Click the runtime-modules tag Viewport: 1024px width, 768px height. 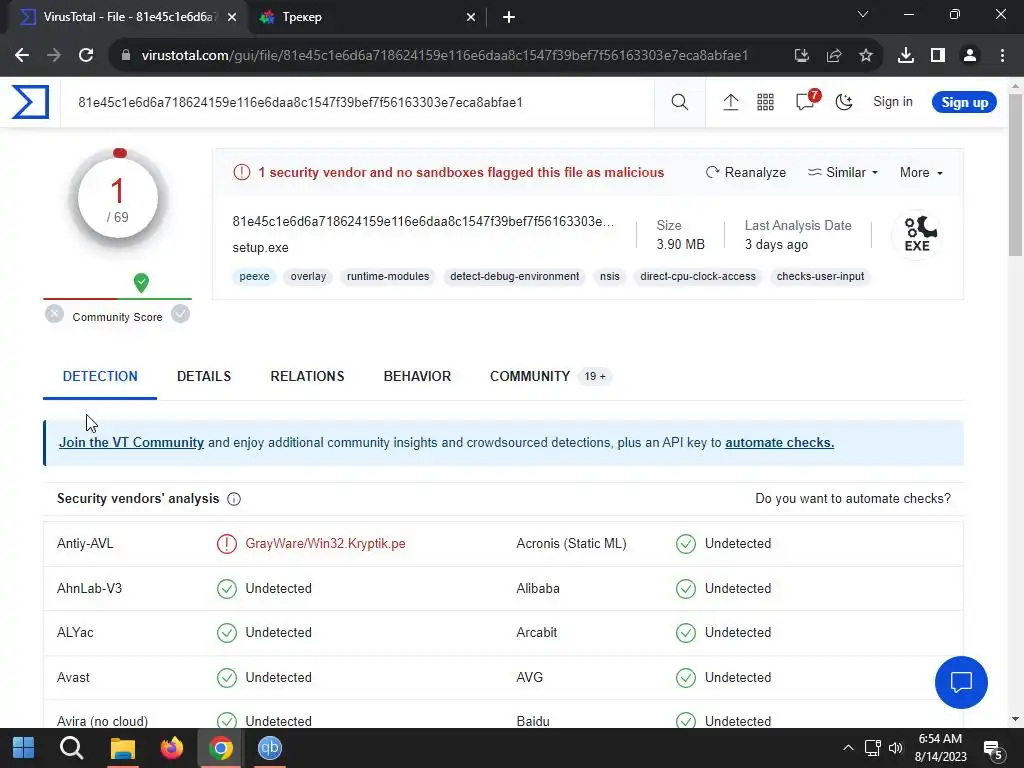coord(388,277)
